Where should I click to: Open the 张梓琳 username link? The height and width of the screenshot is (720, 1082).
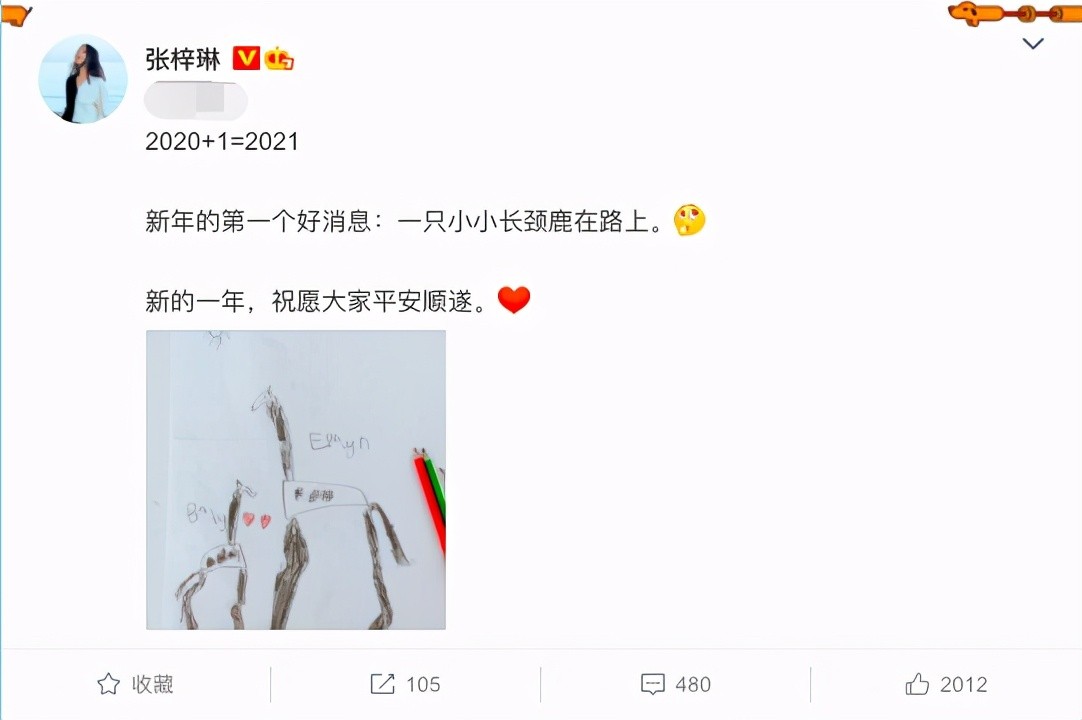point(183,59)
